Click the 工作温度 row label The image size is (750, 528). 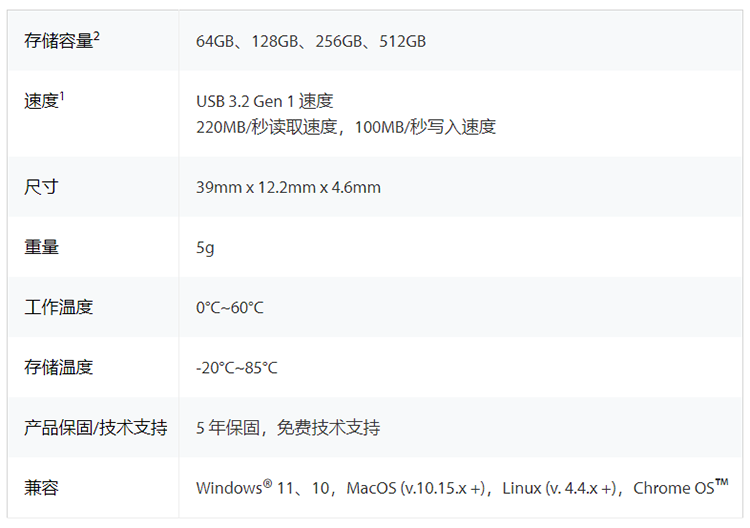point(58,307)
